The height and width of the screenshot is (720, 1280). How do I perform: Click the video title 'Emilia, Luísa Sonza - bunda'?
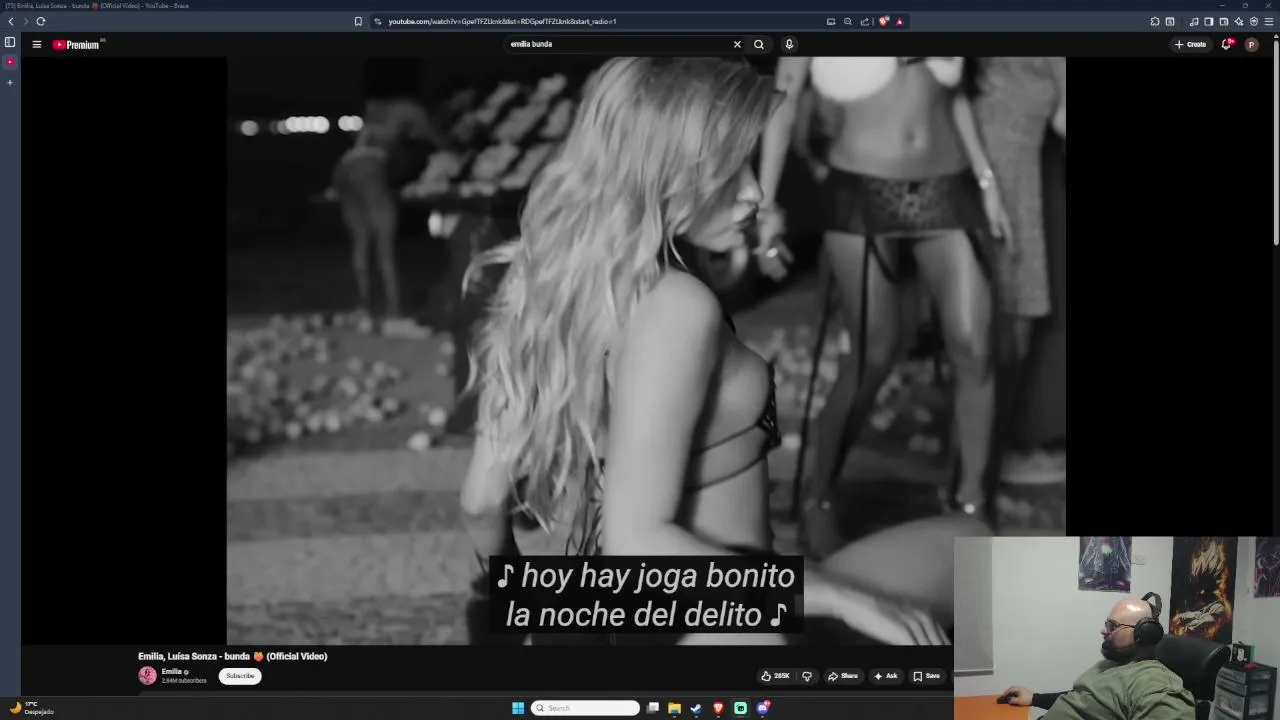[232, 656]
